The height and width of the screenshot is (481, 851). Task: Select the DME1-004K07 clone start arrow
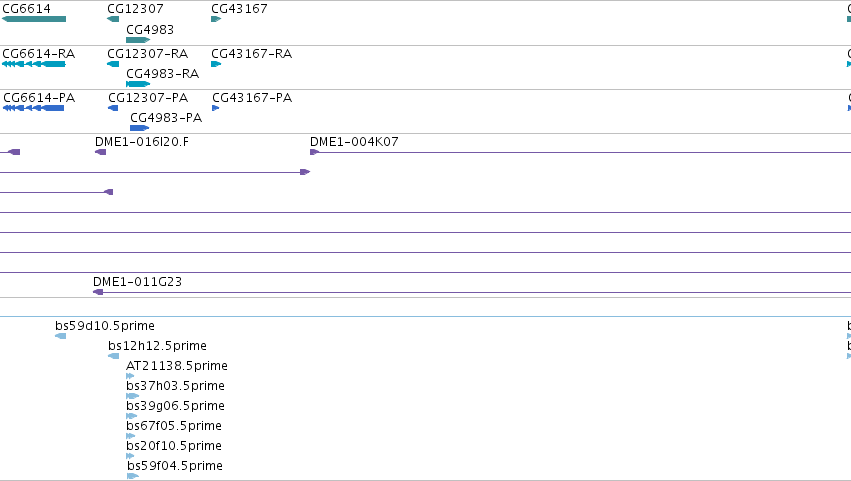tap(314, 152)
